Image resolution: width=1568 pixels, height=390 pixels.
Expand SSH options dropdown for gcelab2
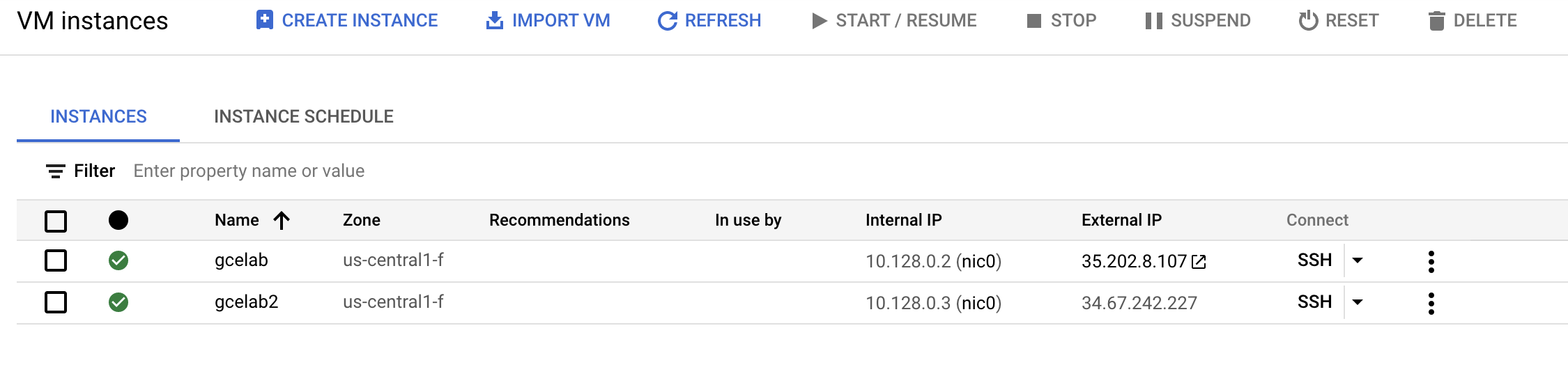1358,302
